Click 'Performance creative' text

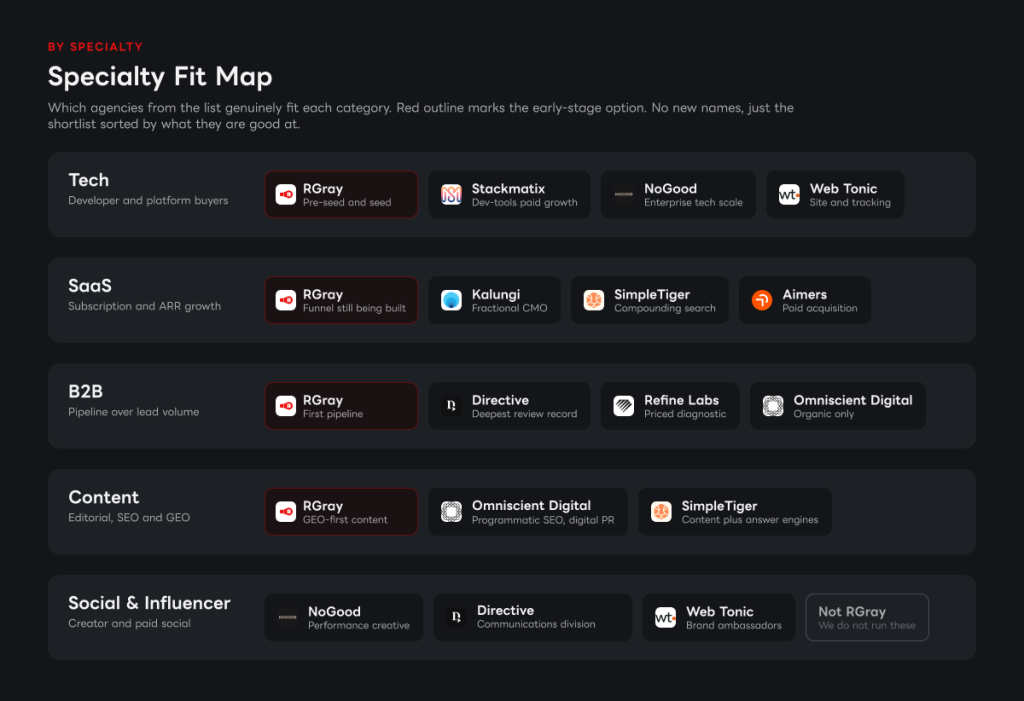(x=359, y=626)
